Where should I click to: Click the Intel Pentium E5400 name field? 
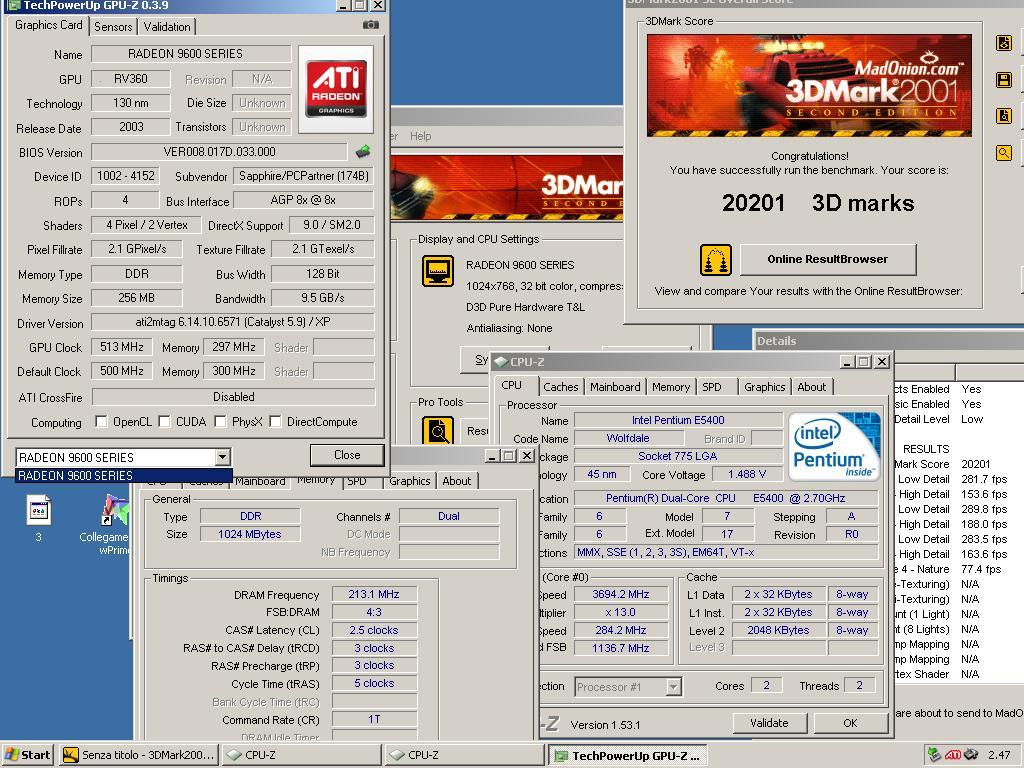point(678,420)
